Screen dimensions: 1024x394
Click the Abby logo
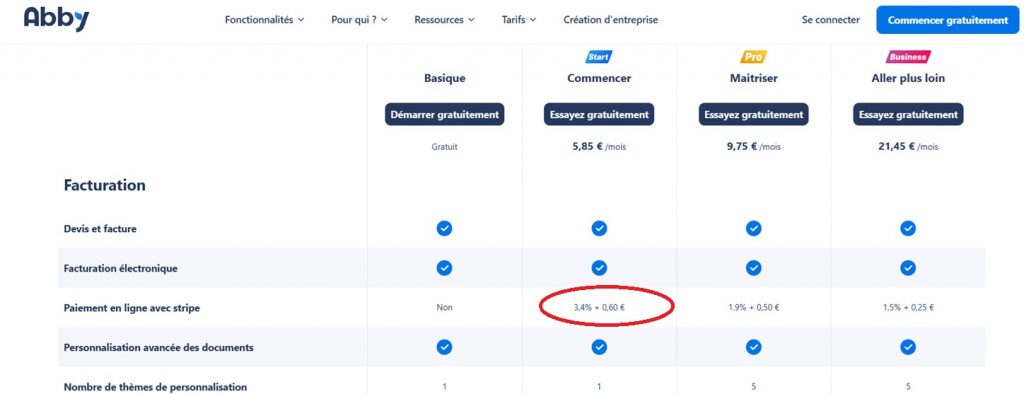[56, 18]
